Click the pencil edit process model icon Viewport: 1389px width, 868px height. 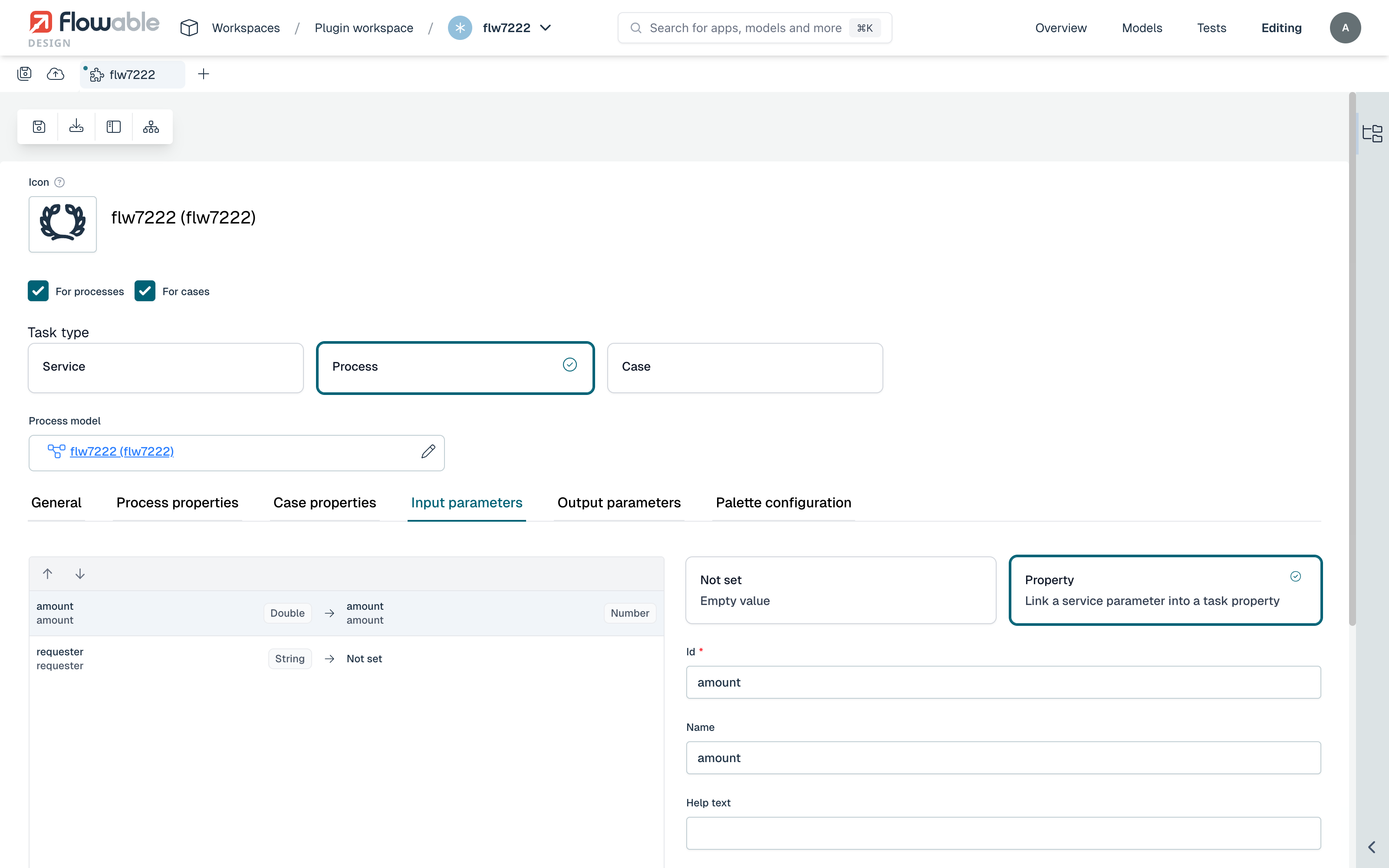[428, 452]
